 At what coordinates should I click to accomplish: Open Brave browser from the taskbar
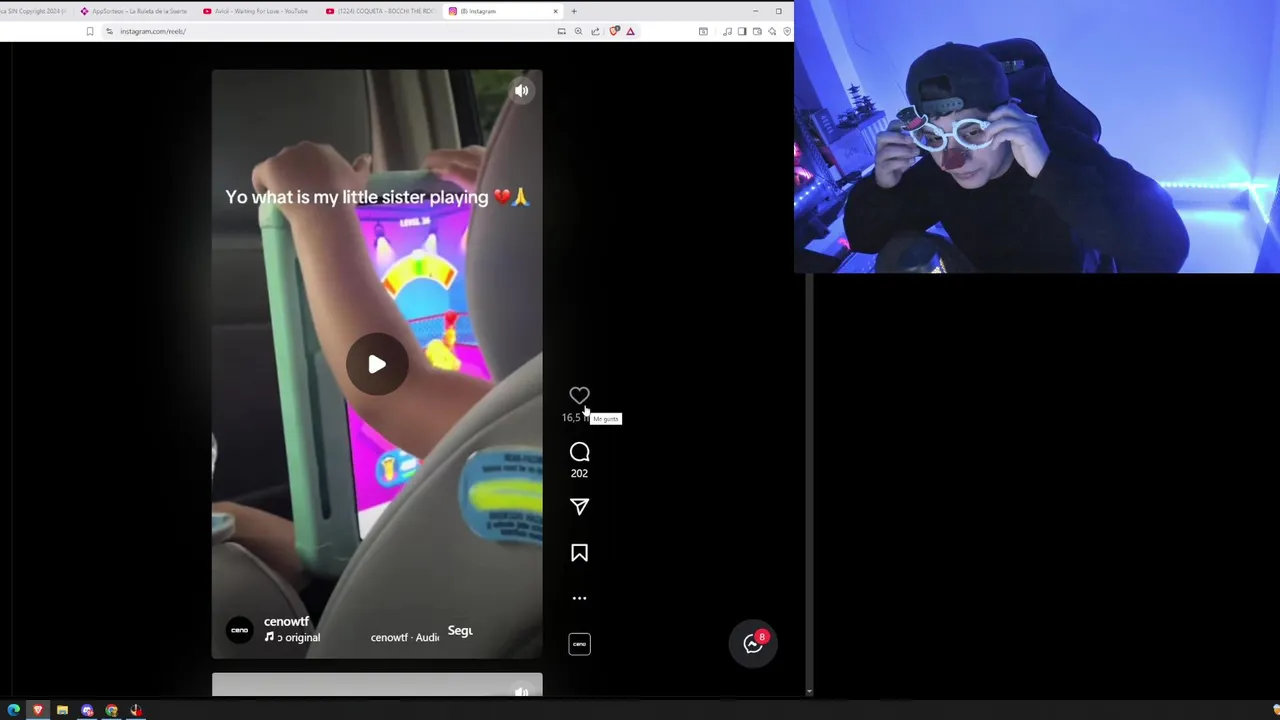pyautogui.click(x=38, y=710)
